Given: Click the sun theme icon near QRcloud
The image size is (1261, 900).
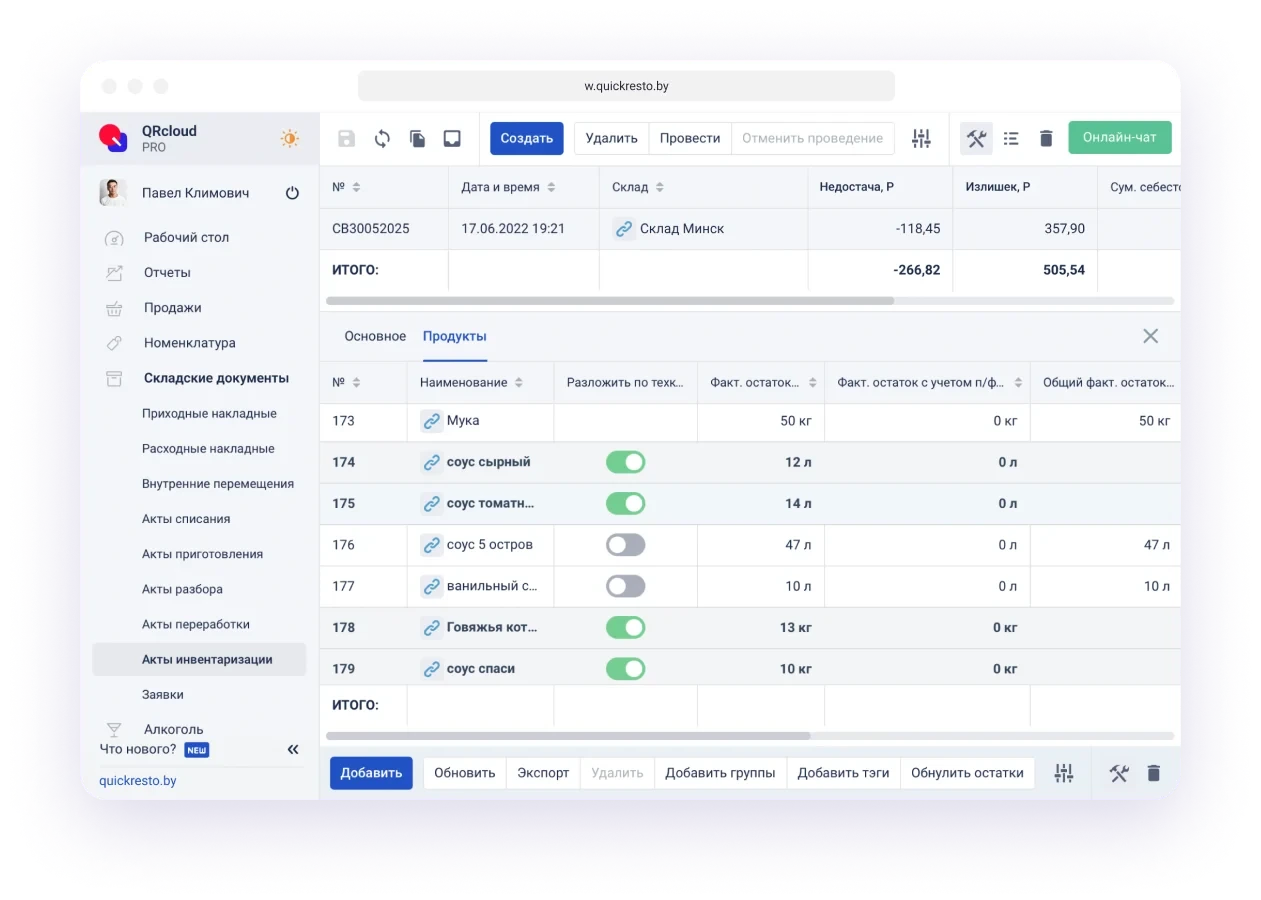Looking at the screenshot, I should (x=290, y=139).
